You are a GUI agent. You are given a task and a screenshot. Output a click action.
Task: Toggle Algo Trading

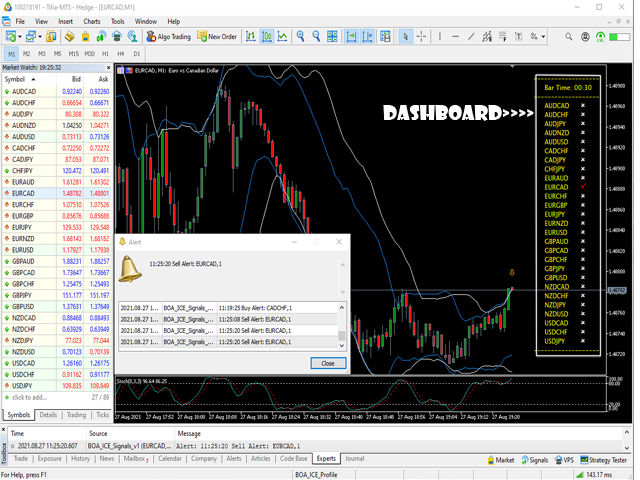coord(169,37)
